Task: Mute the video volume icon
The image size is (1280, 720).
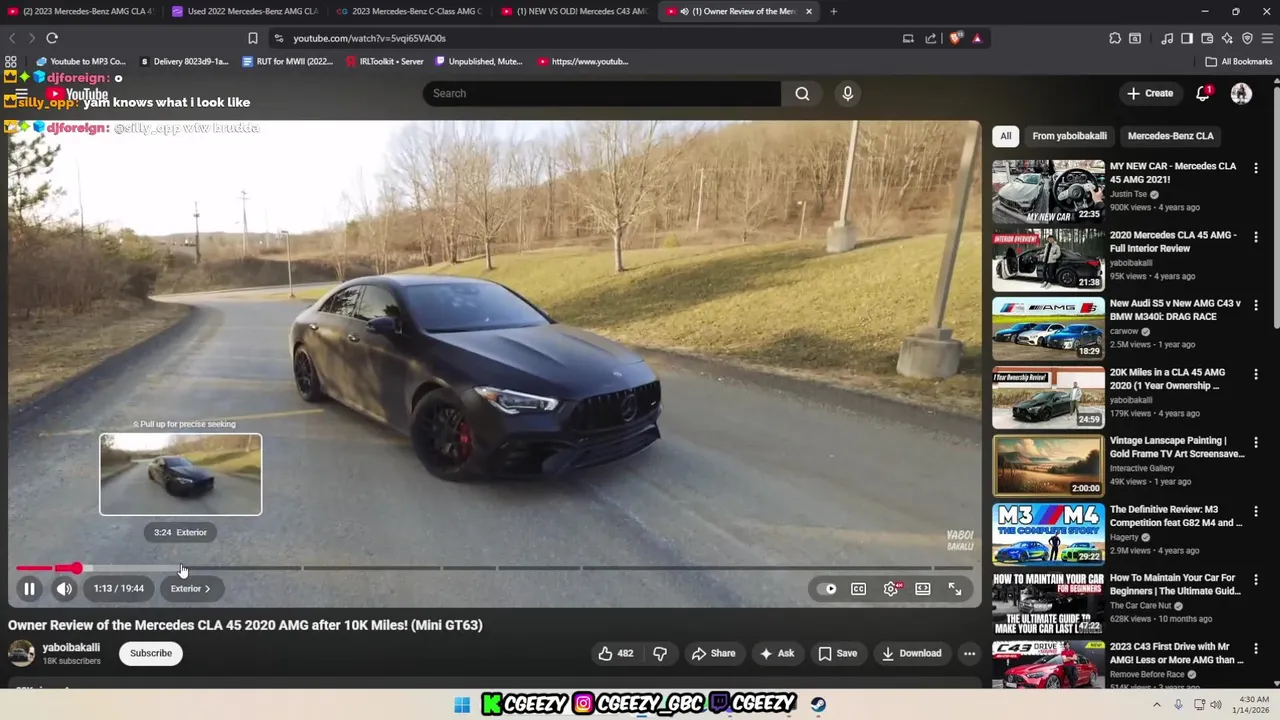Action: [64, 589]
